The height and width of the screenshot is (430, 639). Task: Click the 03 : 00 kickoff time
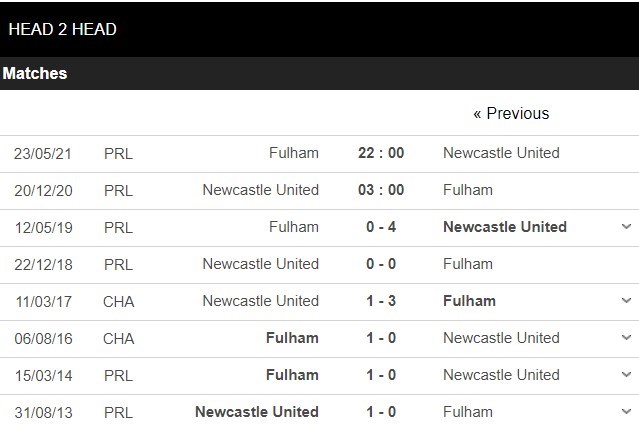381,190
